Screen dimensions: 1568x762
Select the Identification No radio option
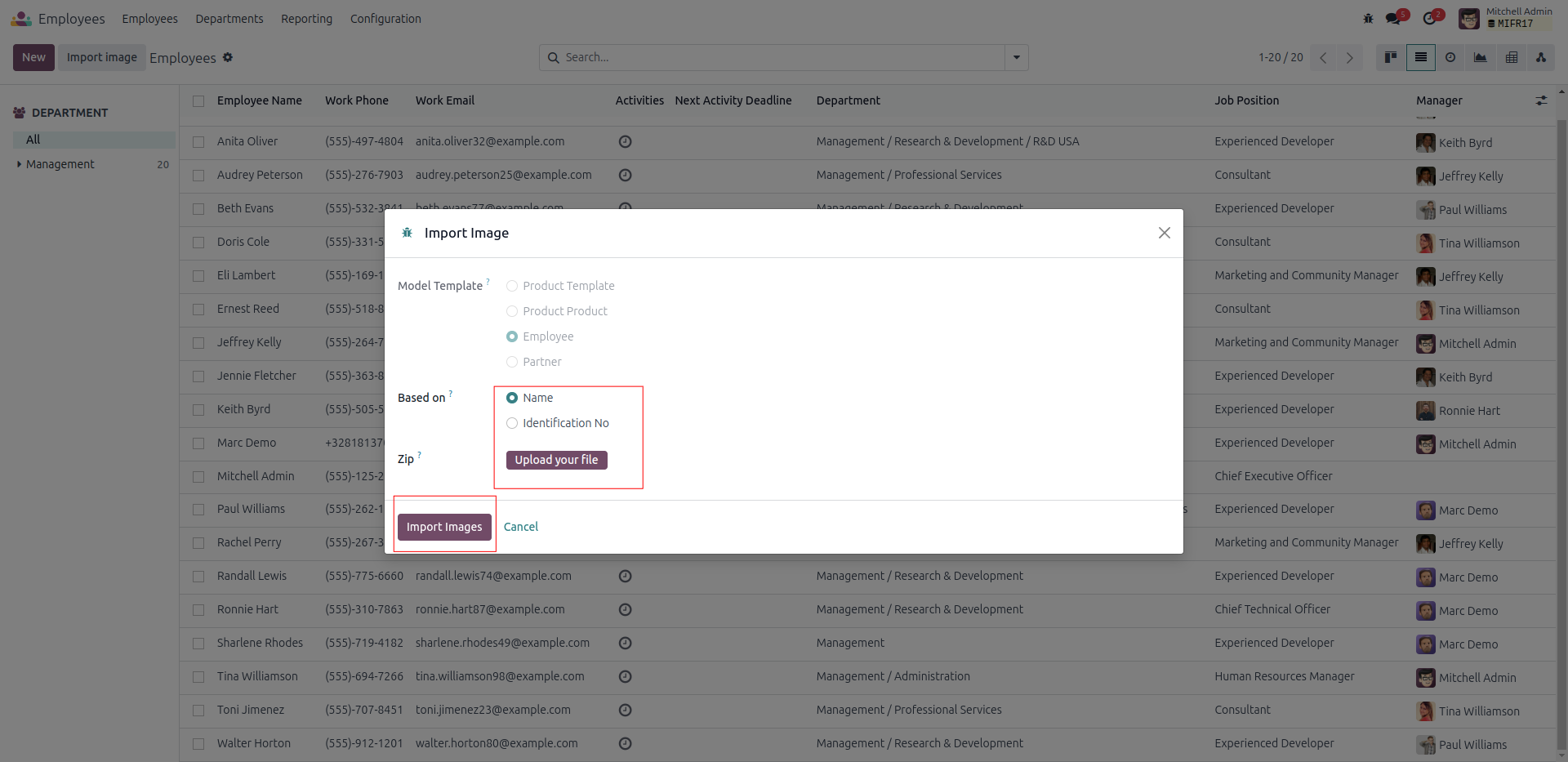coord(512,423)
